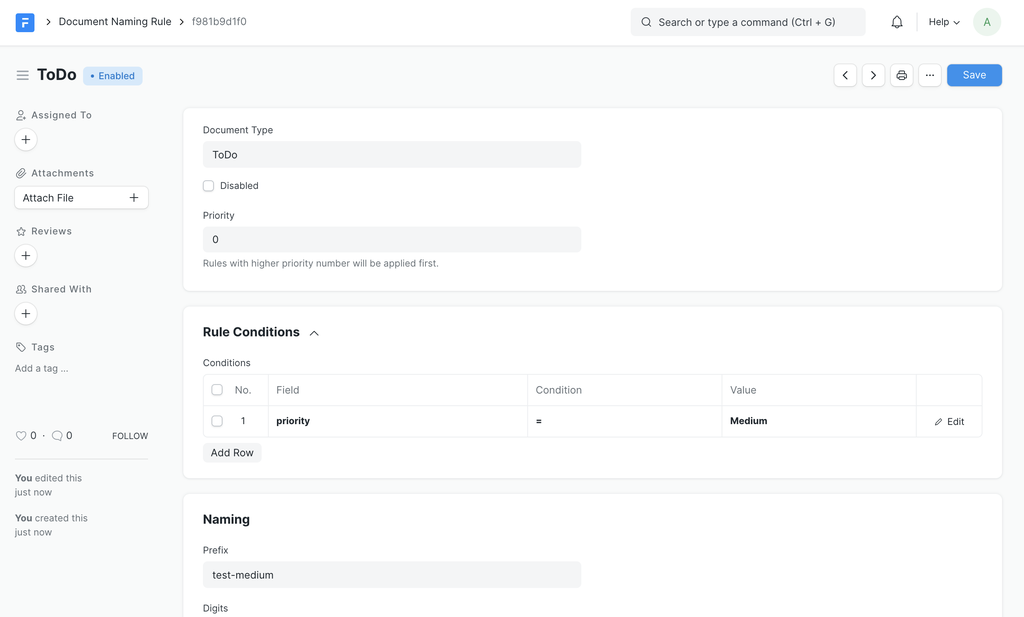Click the Prefix field test-medium
This screenshot has height=617, width=1024.
click(x=392, y=575)
